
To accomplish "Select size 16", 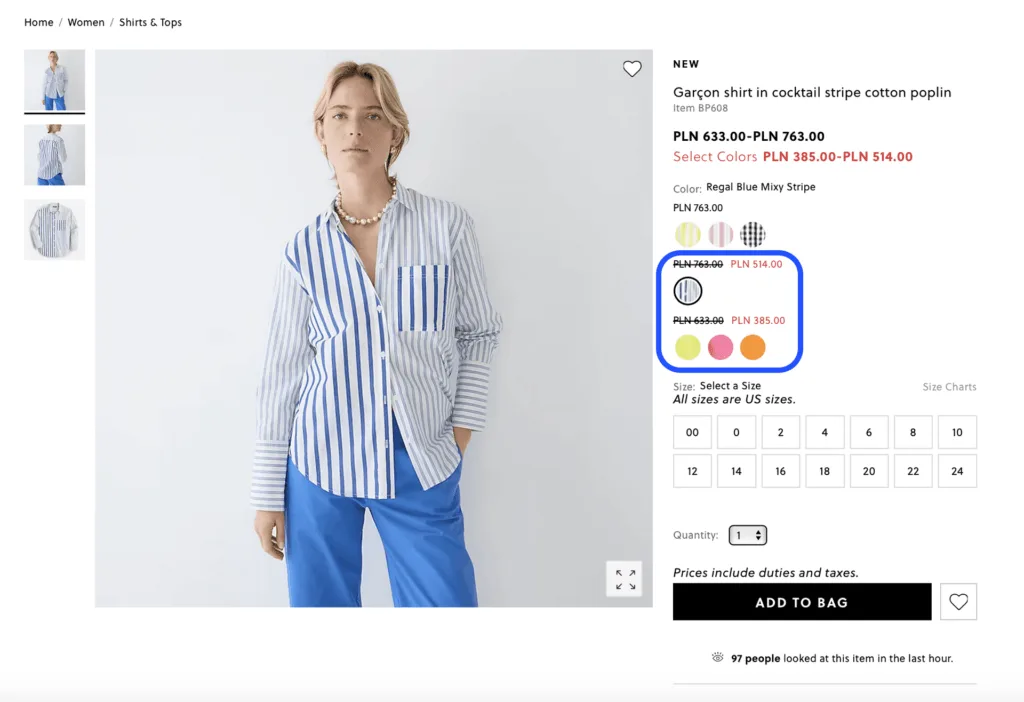I will pyautogui.click(x=780, y=471).
